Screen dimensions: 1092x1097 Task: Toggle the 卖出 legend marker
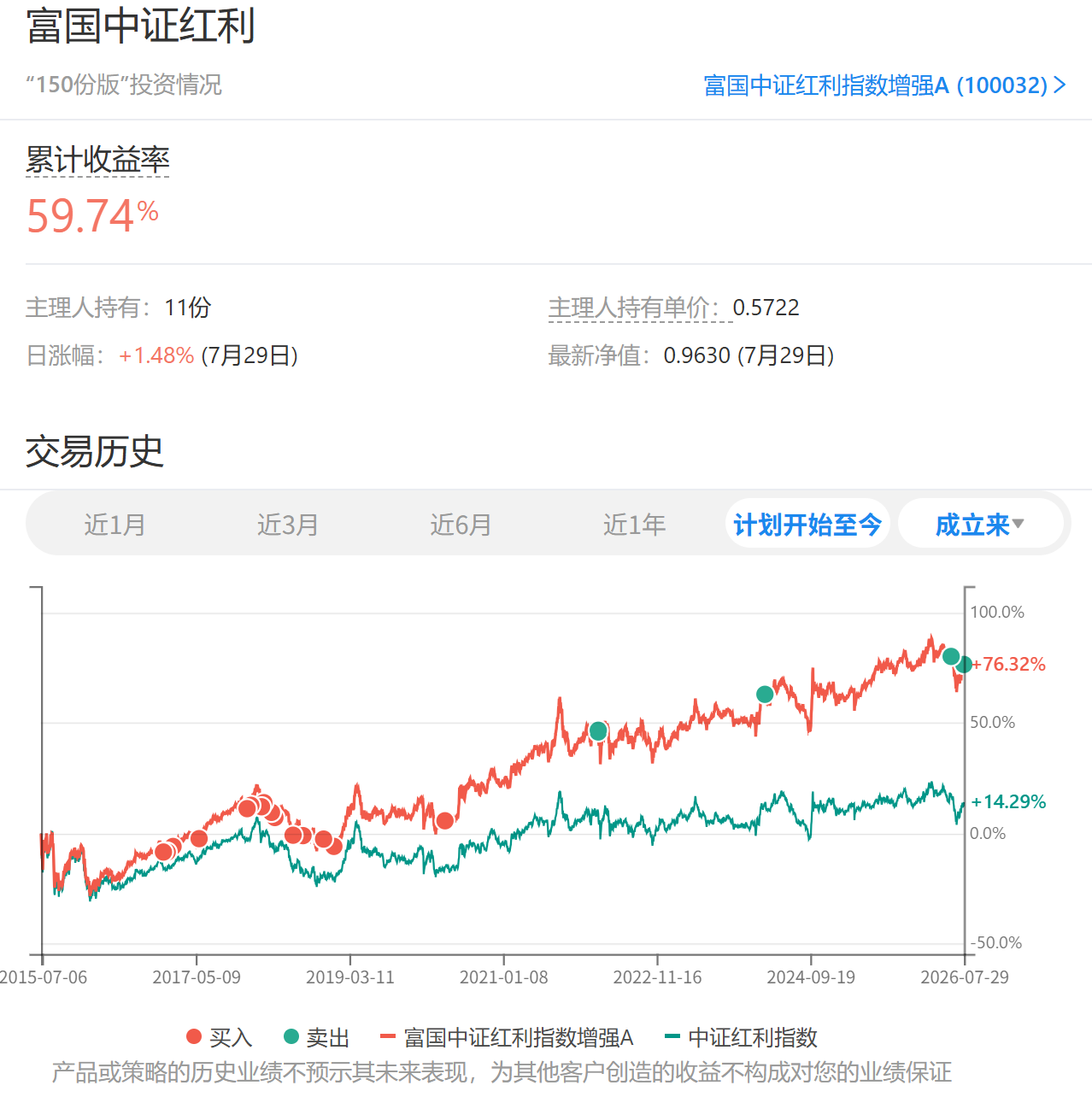coord(316,1037)
